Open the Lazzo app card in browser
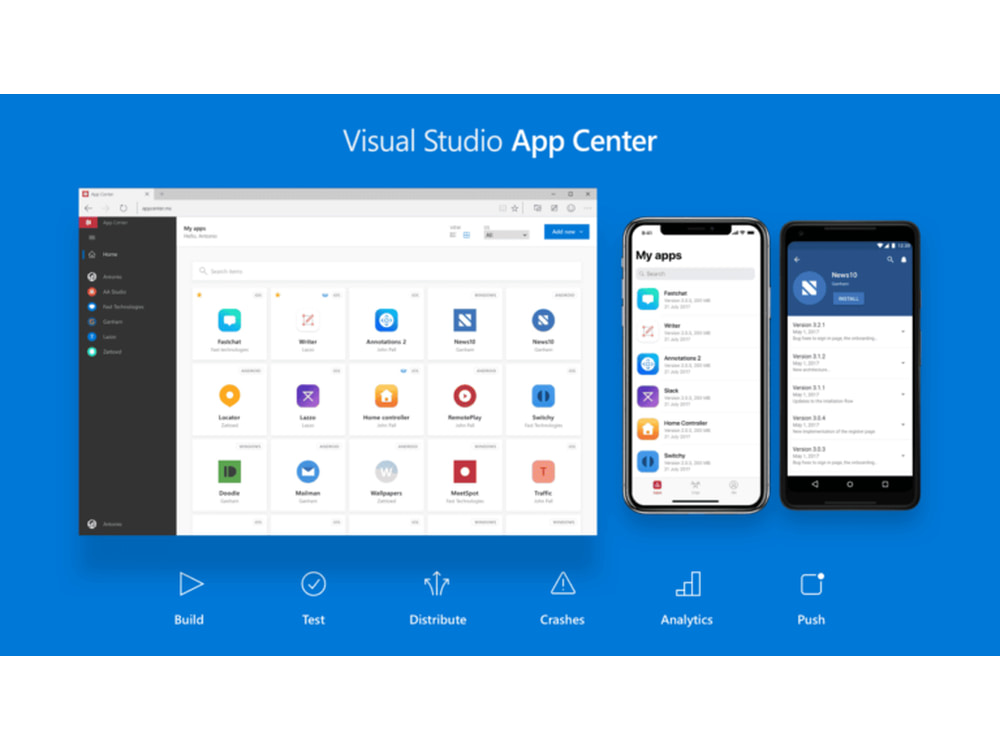This screenshot has height=750, width=1000. (x=308, y=399)
